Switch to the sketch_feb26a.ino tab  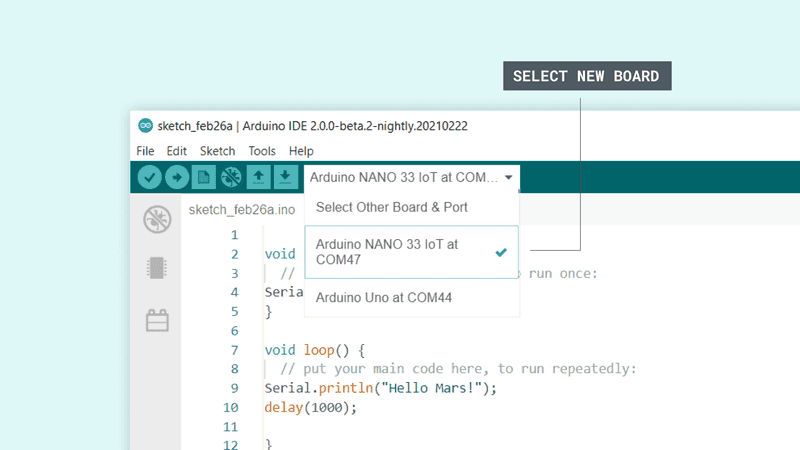pos(241,209)
